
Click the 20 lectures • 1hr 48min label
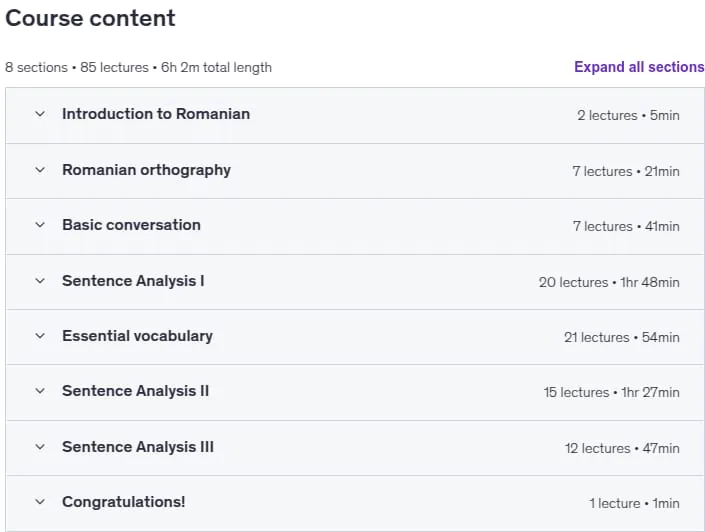(x=609, y=282)
